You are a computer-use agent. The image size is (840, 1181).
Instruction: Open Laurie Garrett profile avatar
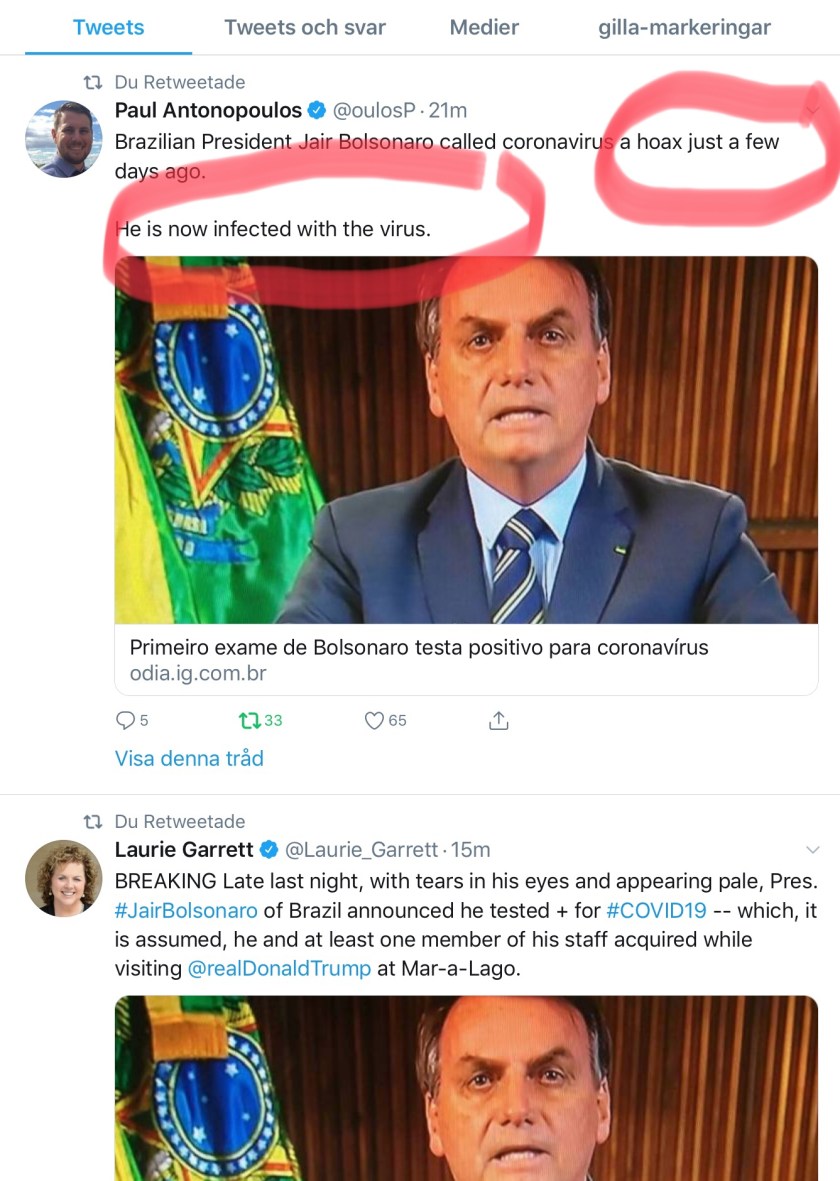tap(63, 878)
